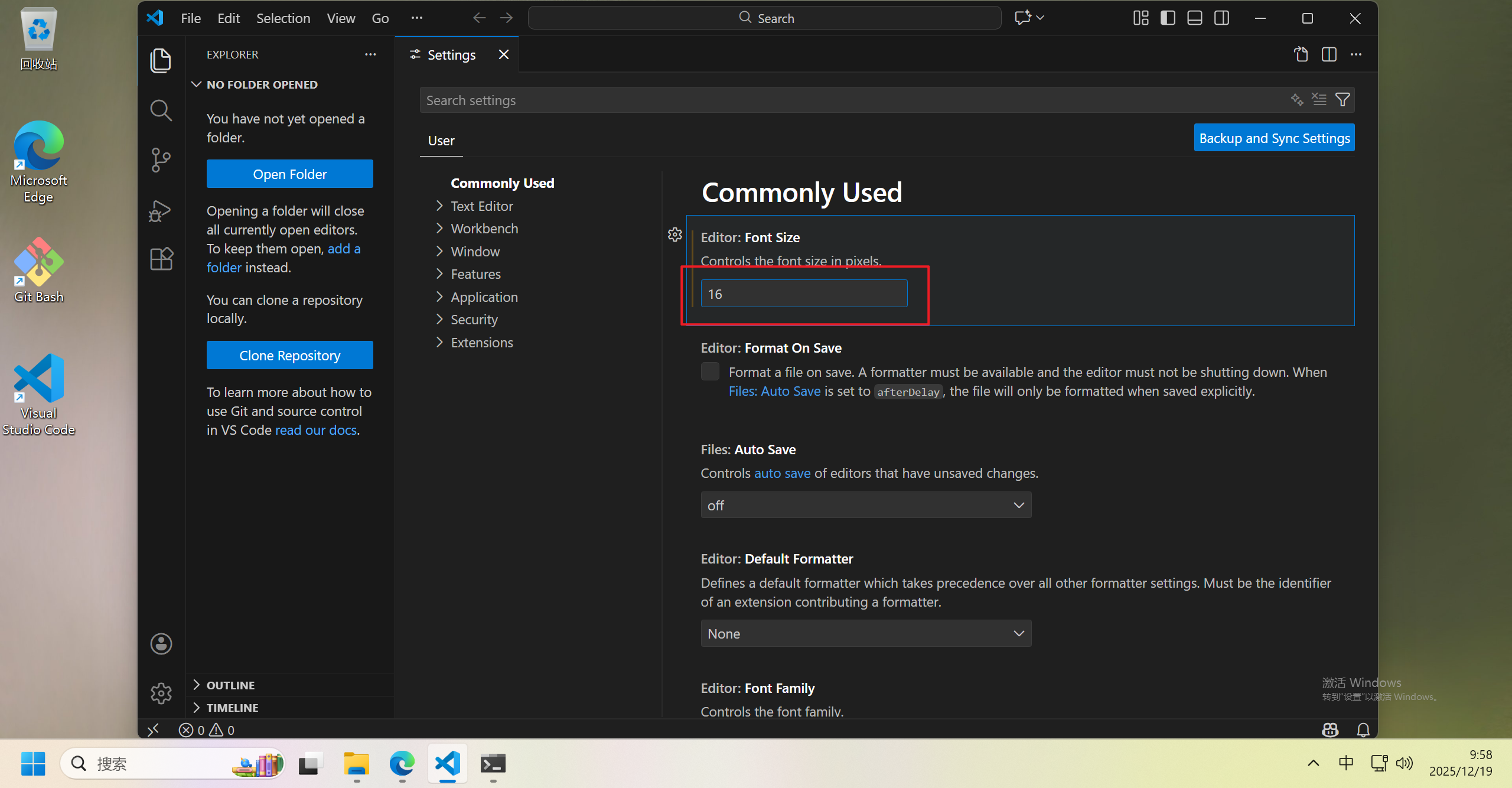Clear settings search input icon
The width and height of the screenshot is (1512, 788).
click(1319, 100)
